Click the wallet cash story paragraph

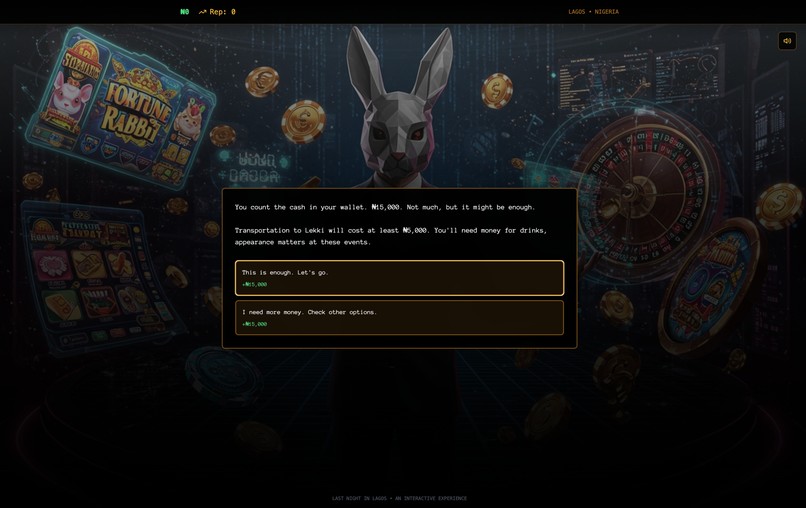pos(384,207)
